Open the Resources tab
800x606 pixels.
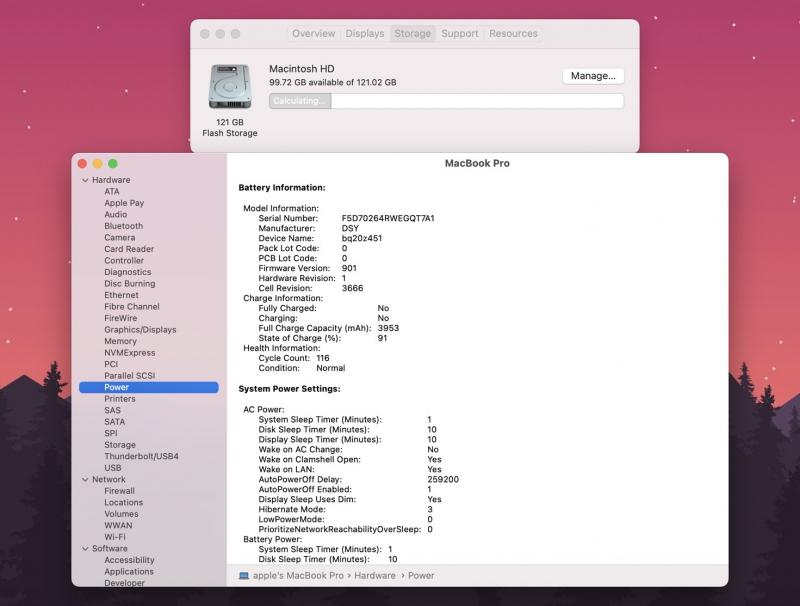[x=513, y=34]
